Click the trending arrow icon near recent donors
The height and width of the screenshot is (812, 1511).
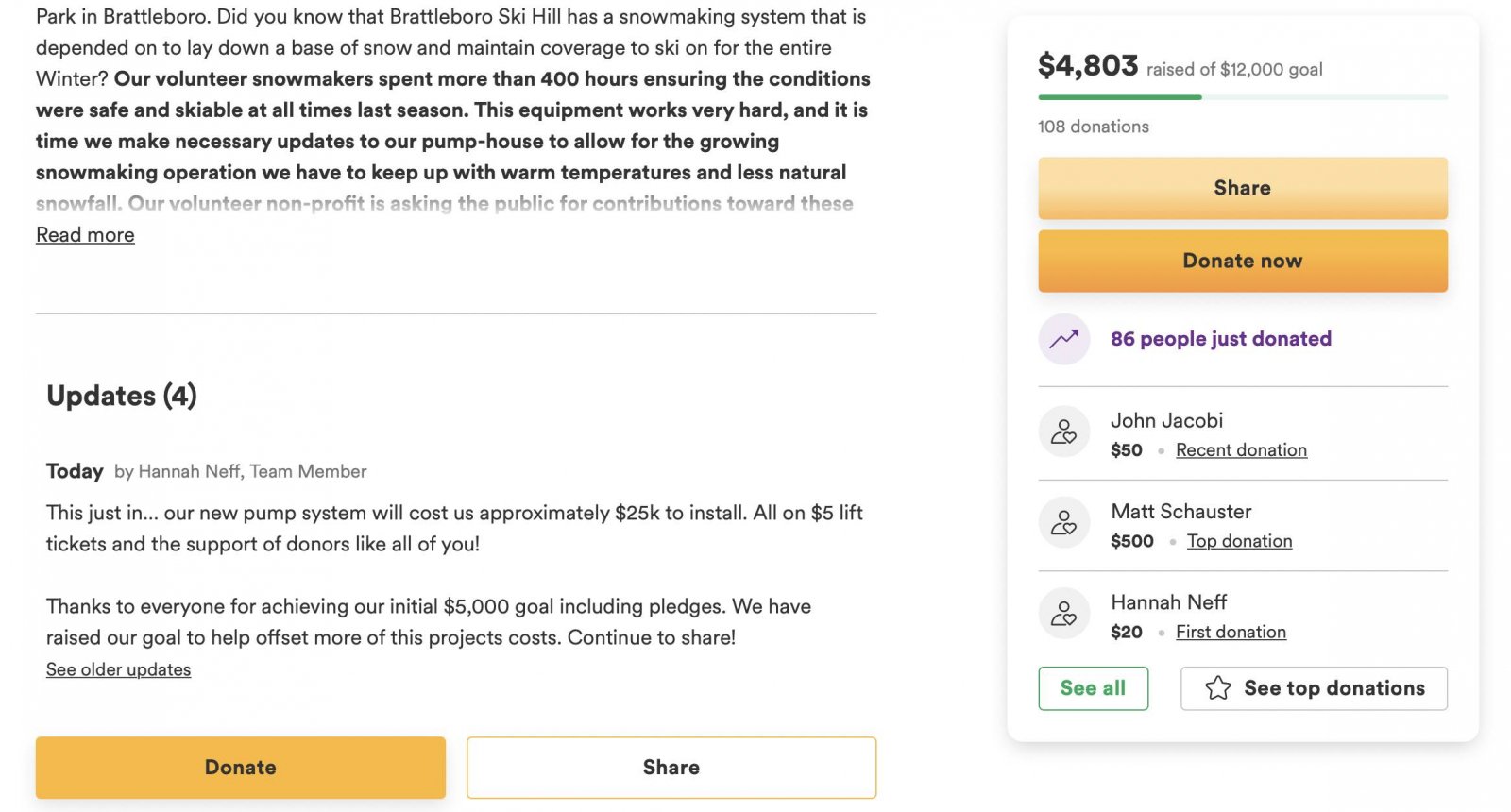(1064, 339)
